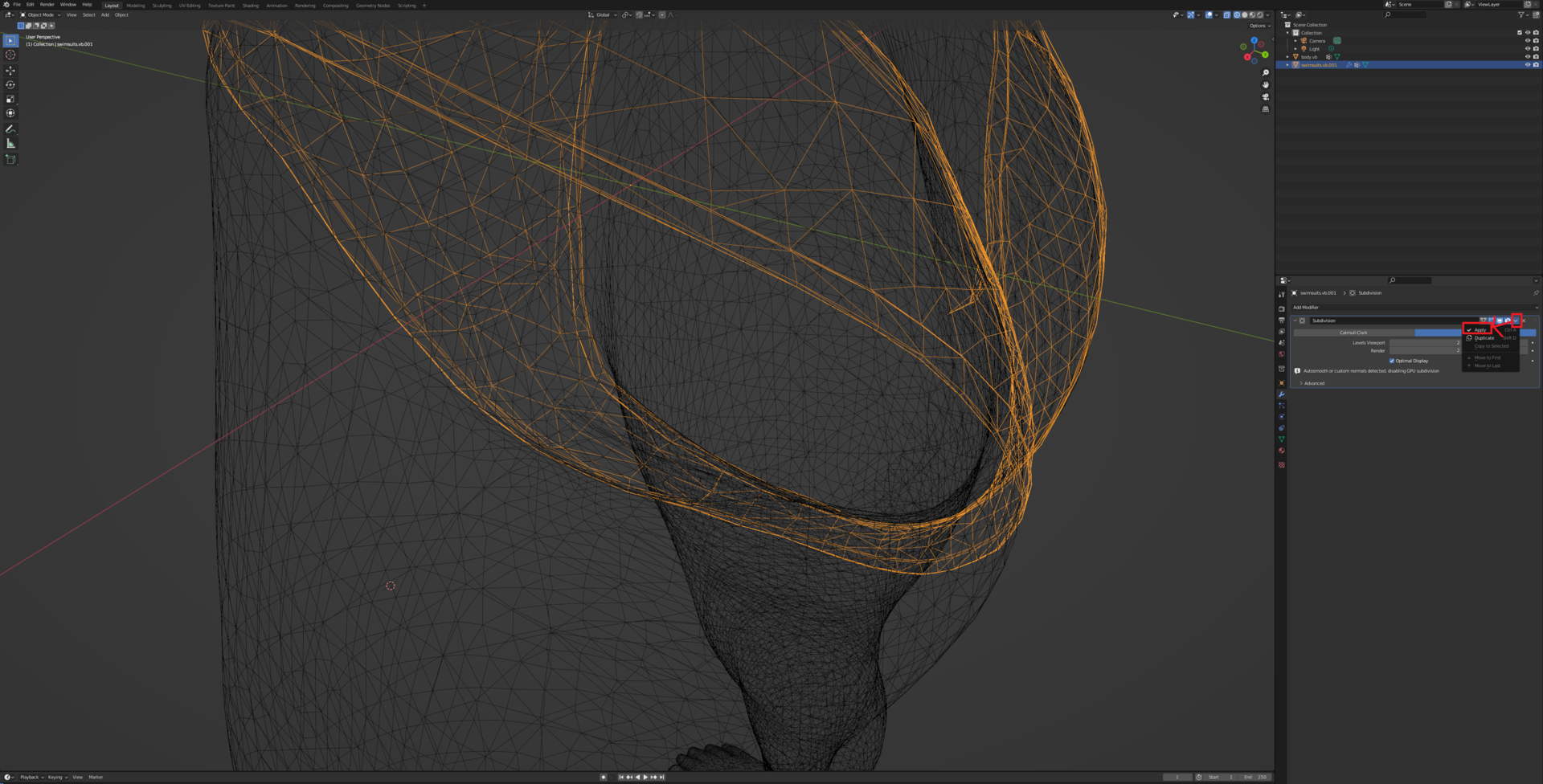Viewport: 1543px width, 784px height.
Task: Expand the Camera tree item
Action: tap(1296, 41)
